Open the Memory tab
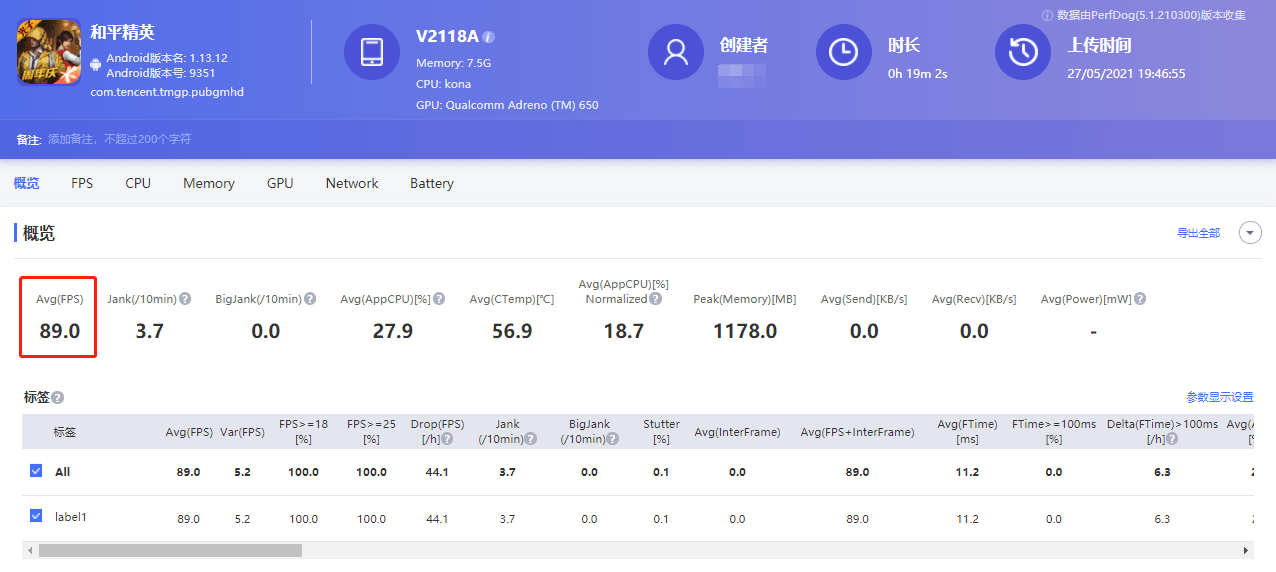 [209, 183]
